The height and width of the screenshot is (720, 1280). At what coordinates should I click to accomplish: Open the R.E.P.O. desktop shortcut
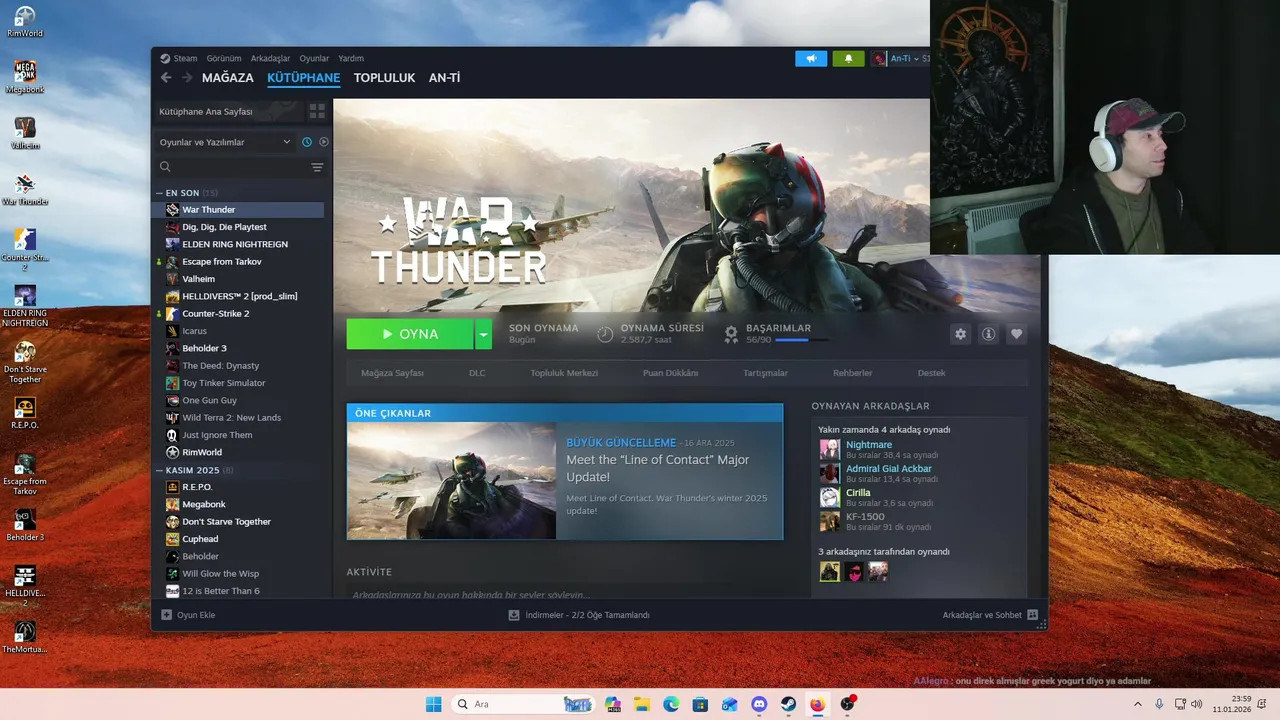[25, 413]
